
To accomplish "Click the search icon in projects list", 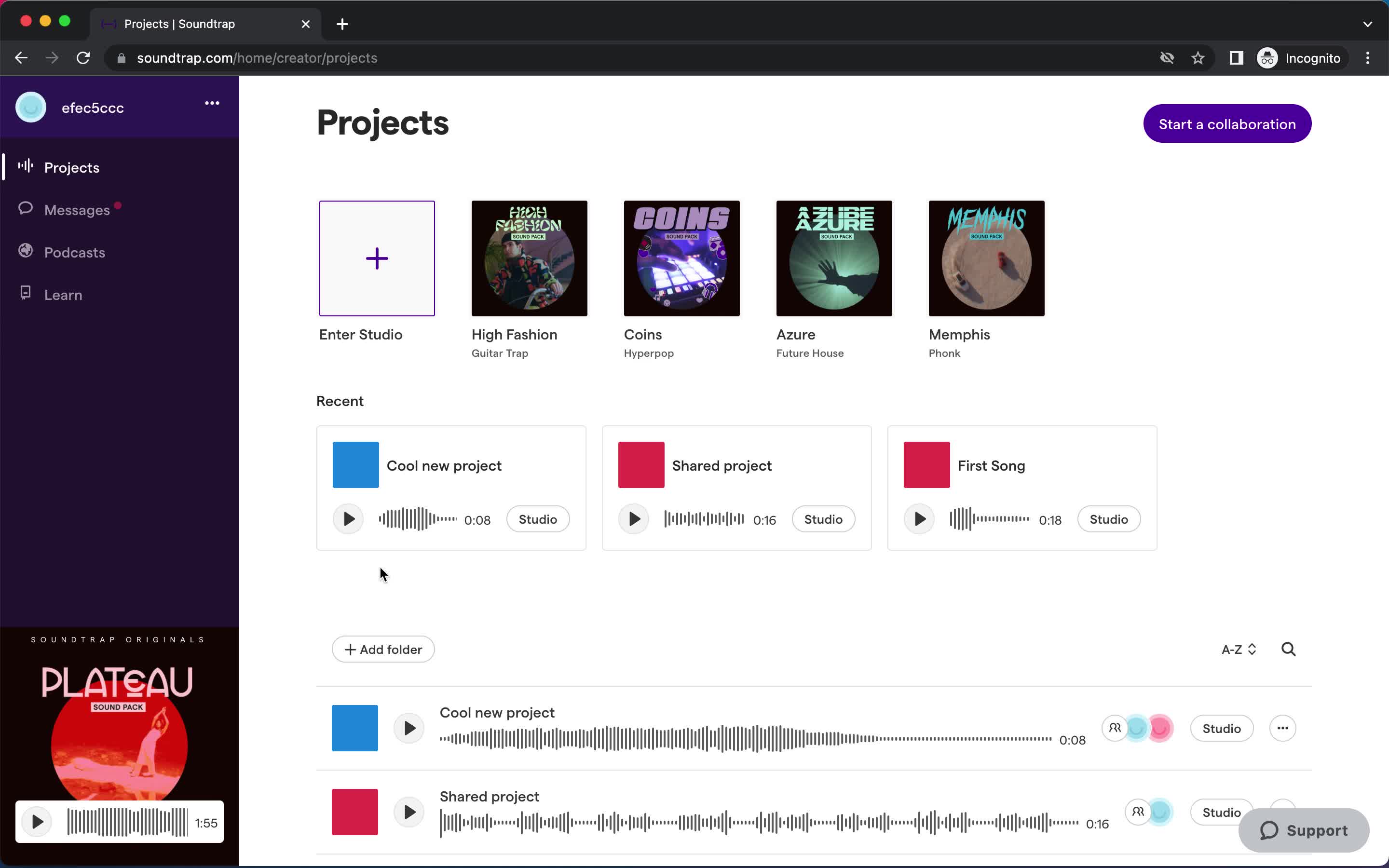I will 1288,649.
